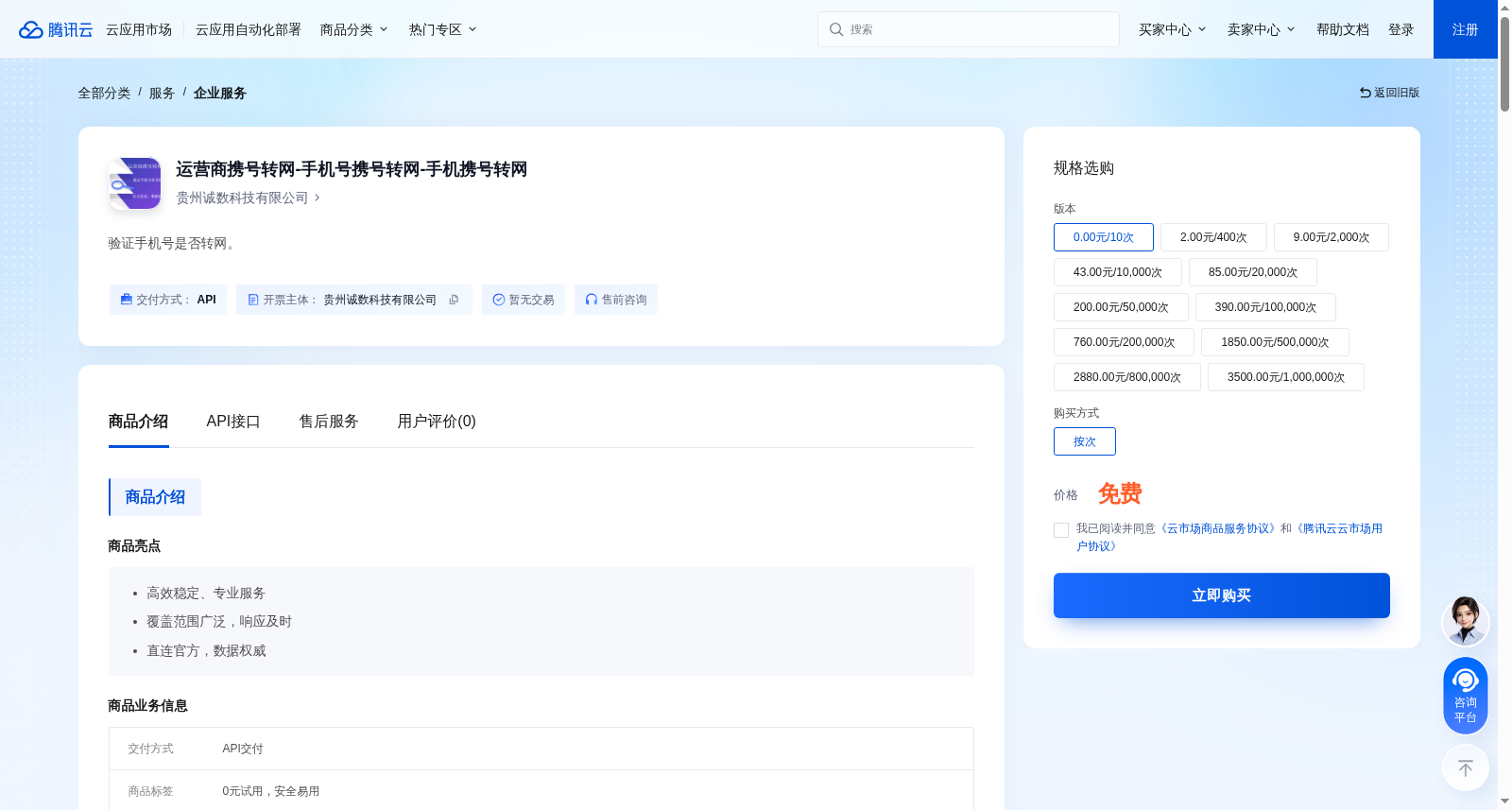Click the 交付方式 API tag
Screen dimensions: 1512x810
pyautogui.click(x=168, y=300)
